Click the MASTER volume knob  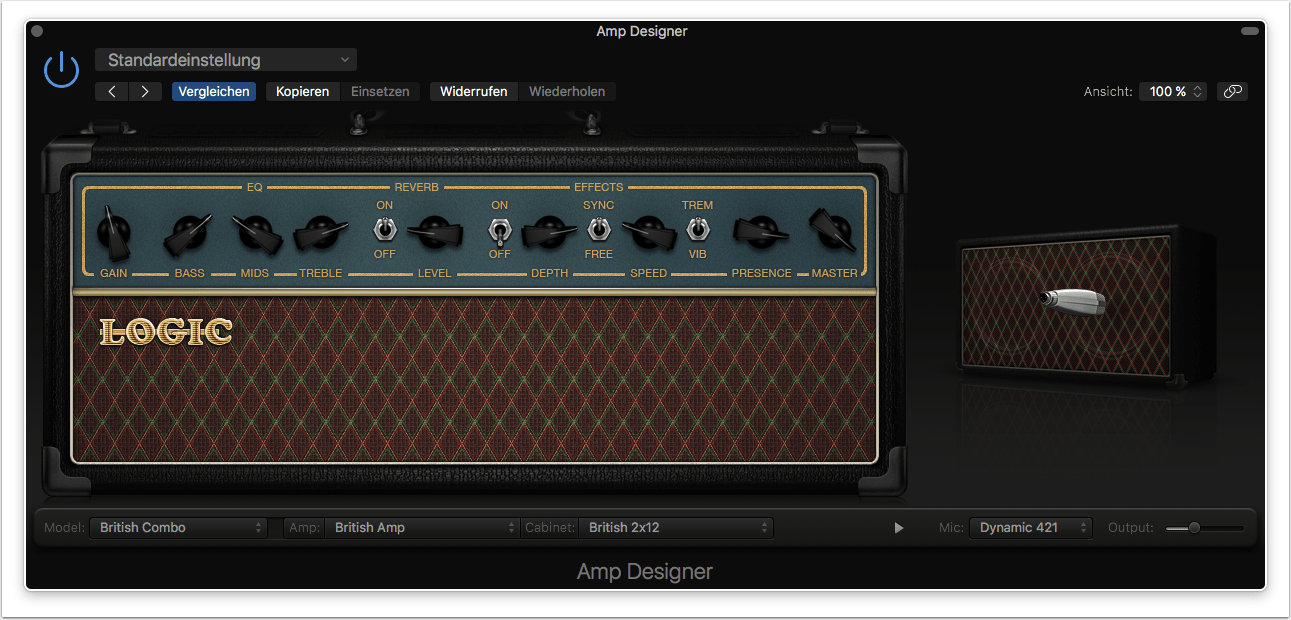(x=831, y=231)
